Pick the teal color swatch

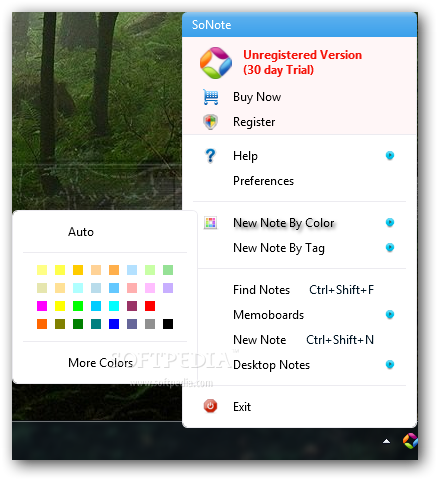tap(96, 324)
